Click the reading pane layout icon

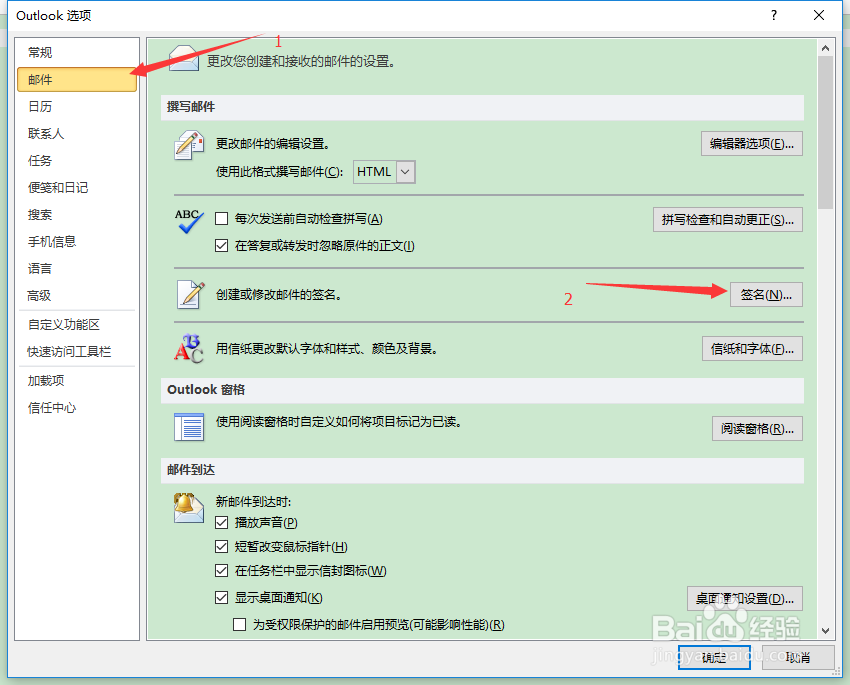(189, 427)
